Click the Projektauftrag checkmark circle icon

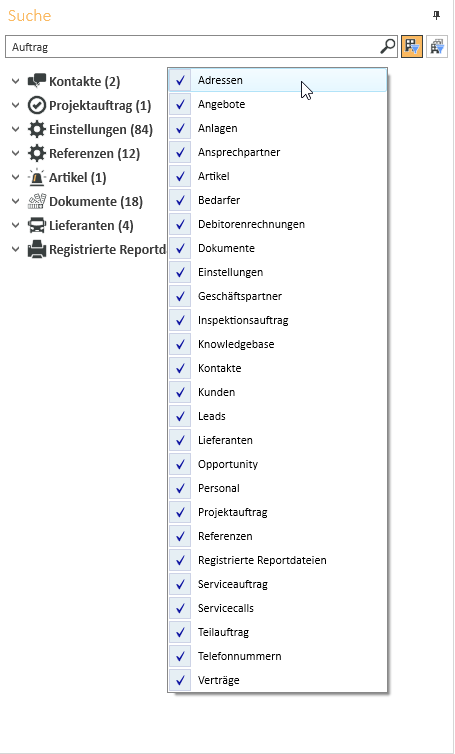coord(37,105)
